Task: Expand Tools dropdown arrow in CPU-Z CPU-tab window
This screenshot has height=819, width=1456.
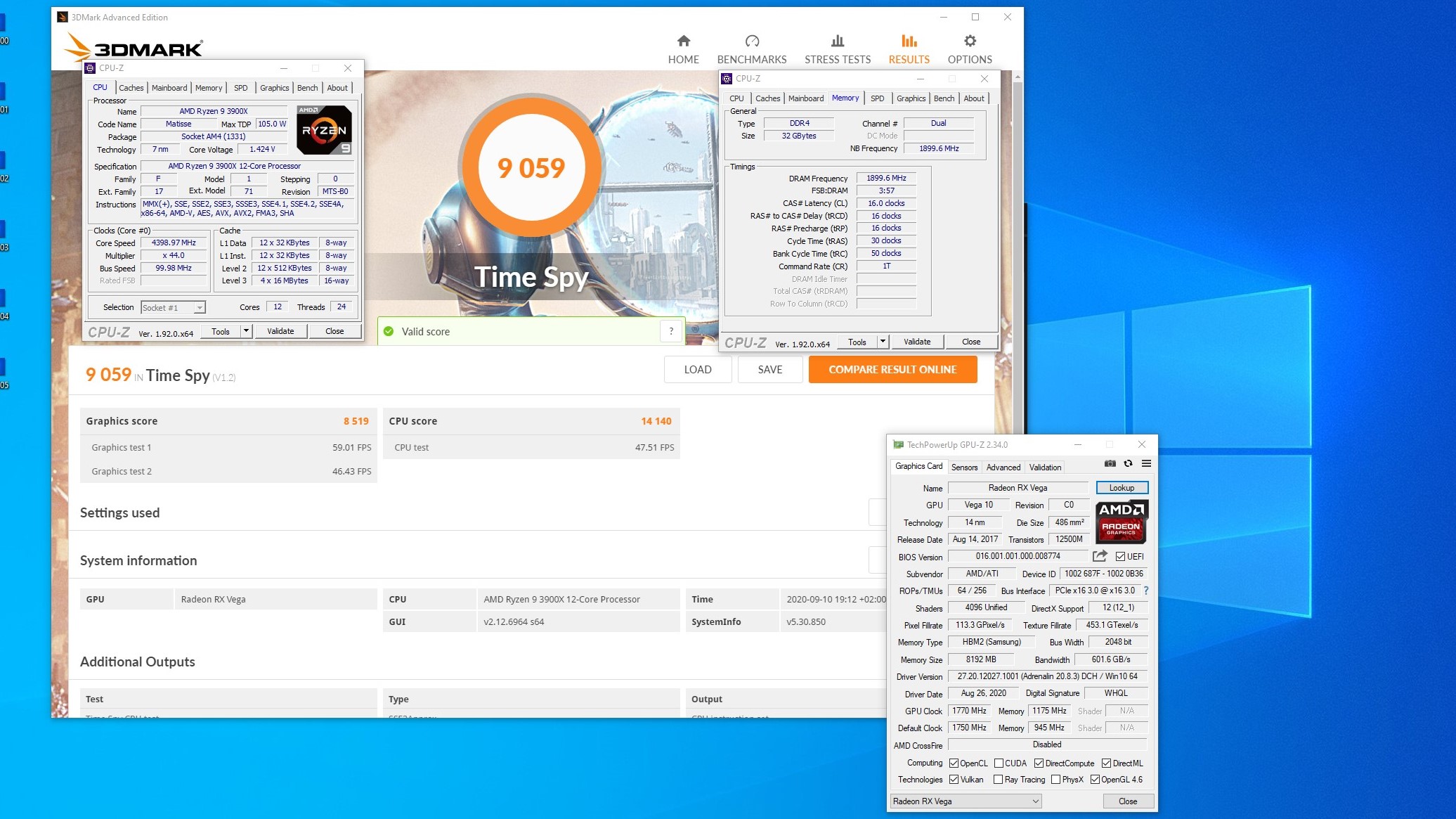Action: [x=246, y=331]
